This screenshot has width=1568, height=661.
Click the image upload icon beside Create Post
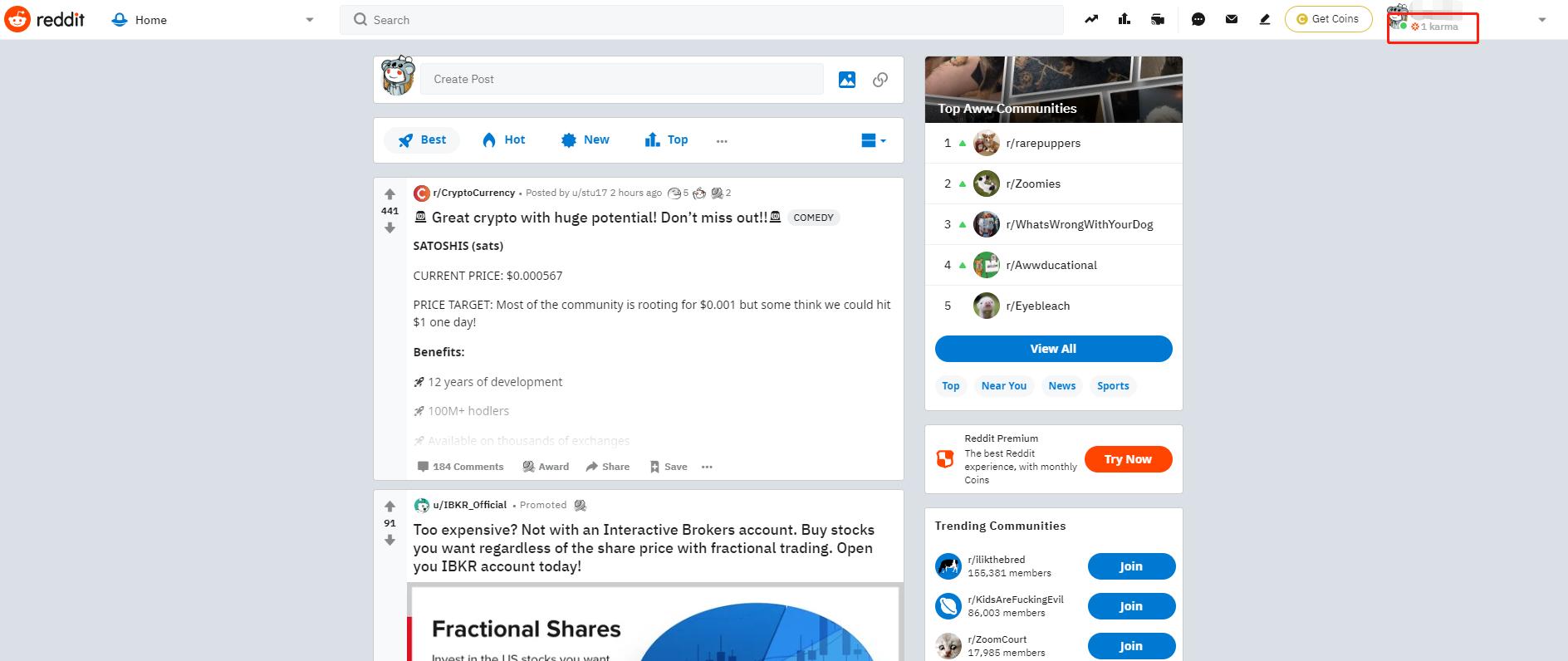click(847, 80)
